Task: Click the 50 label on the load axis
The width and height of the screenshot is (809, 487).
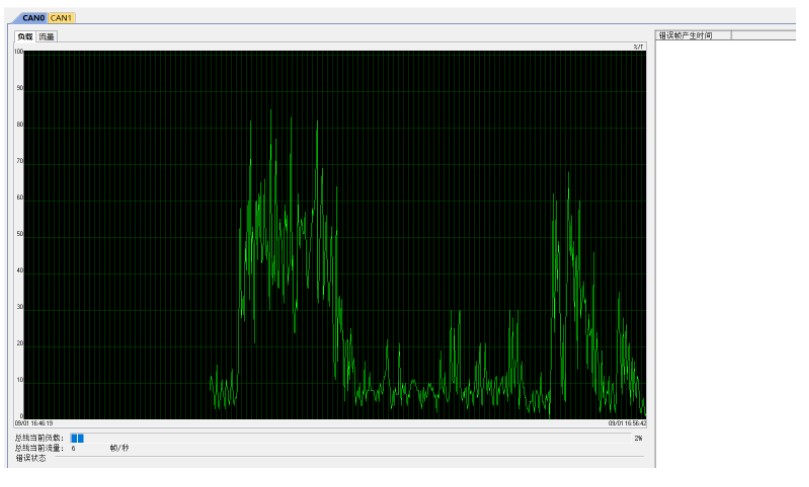Action: point(20,234)
